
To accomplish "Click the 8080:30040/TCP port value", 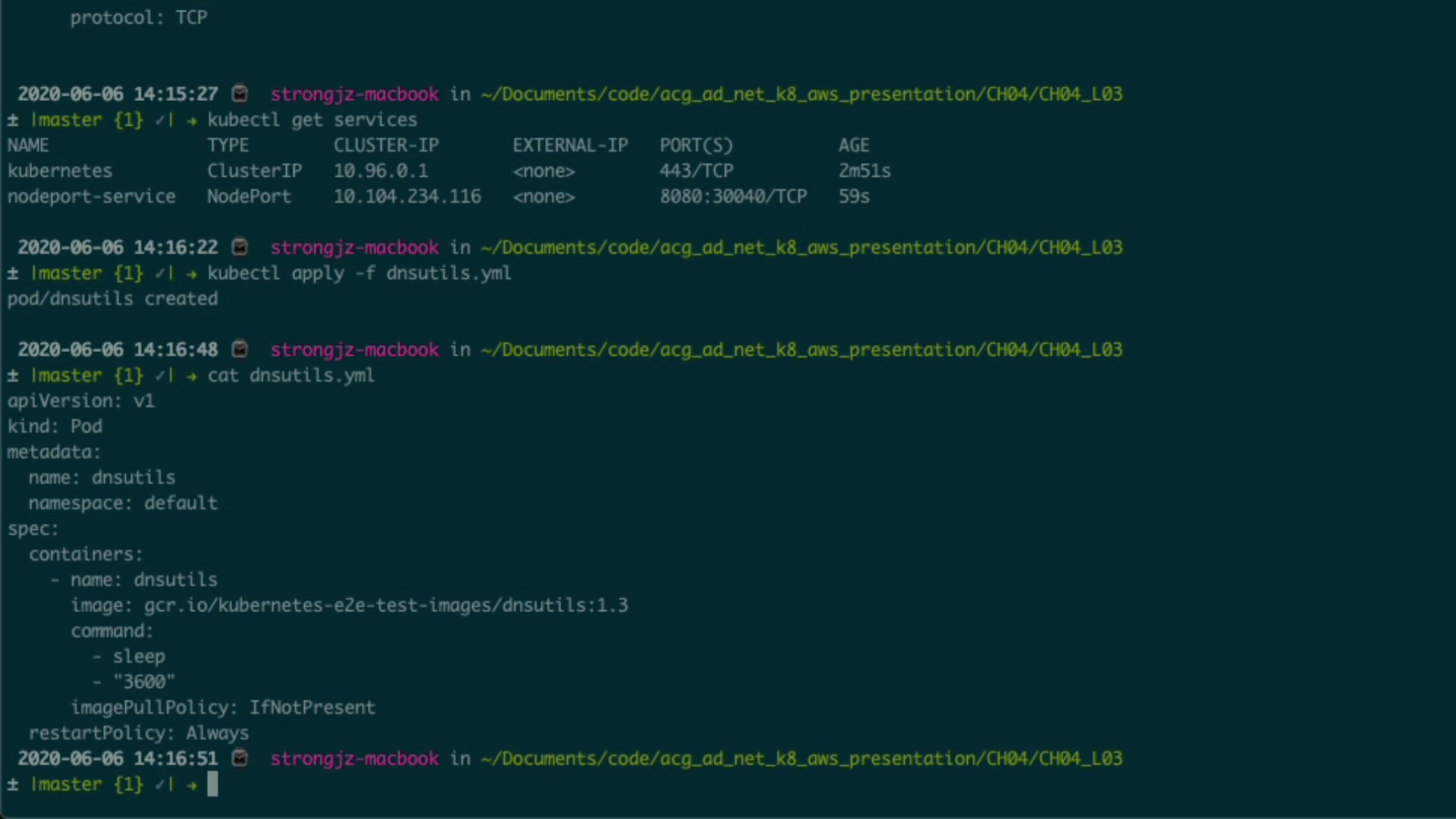I will (733, 196).
